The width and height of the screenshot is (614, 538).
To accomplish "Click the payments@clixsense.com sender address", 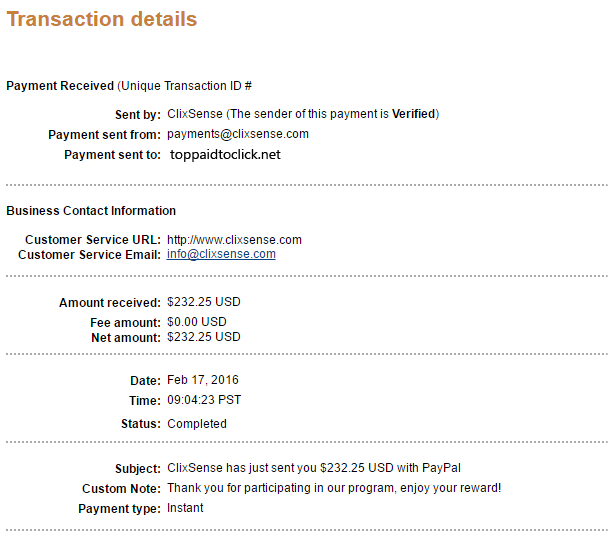I will tap(237, 134).
